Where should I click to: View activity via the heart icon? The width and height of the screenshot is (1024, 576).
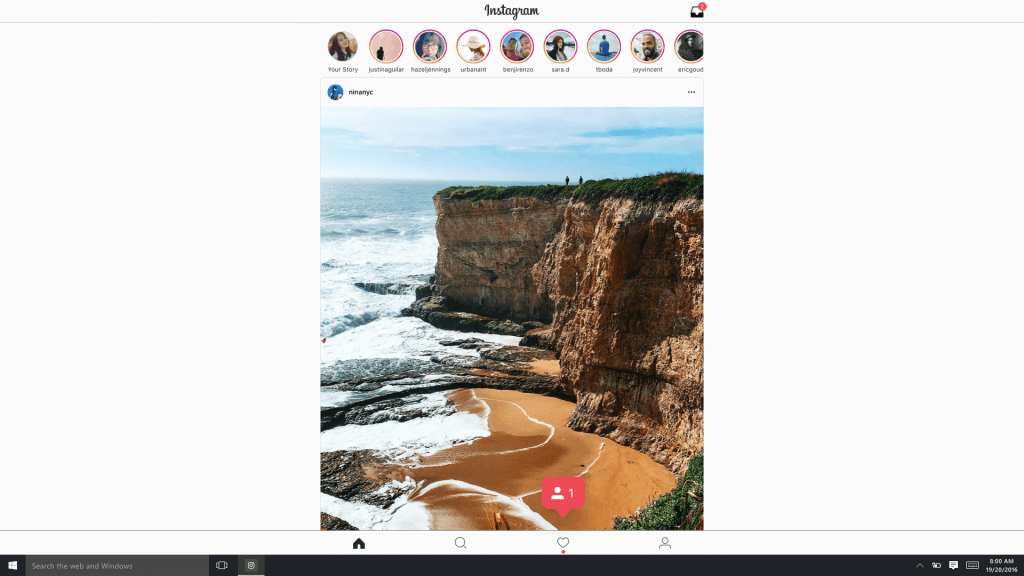[562, 543]
